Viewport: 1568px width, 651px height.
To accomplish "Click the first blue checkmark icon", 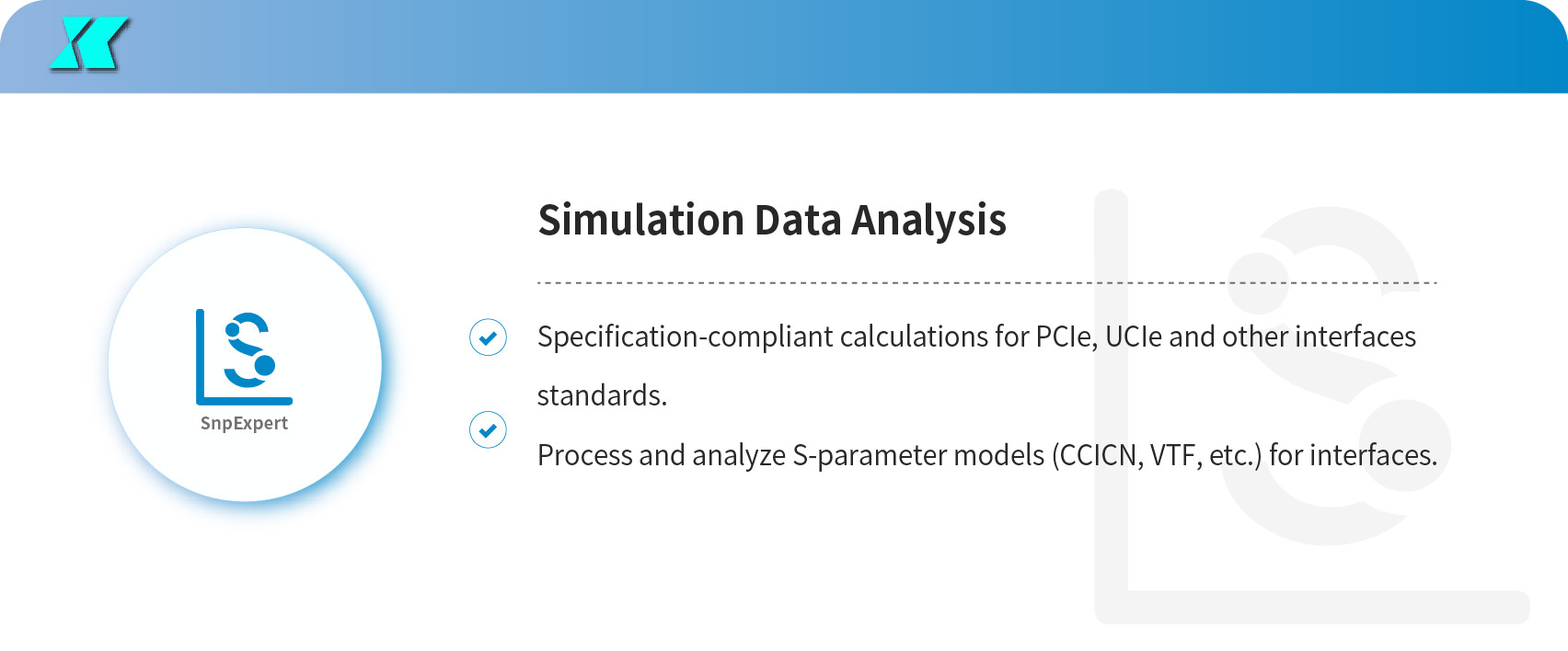I will point(488,337).
